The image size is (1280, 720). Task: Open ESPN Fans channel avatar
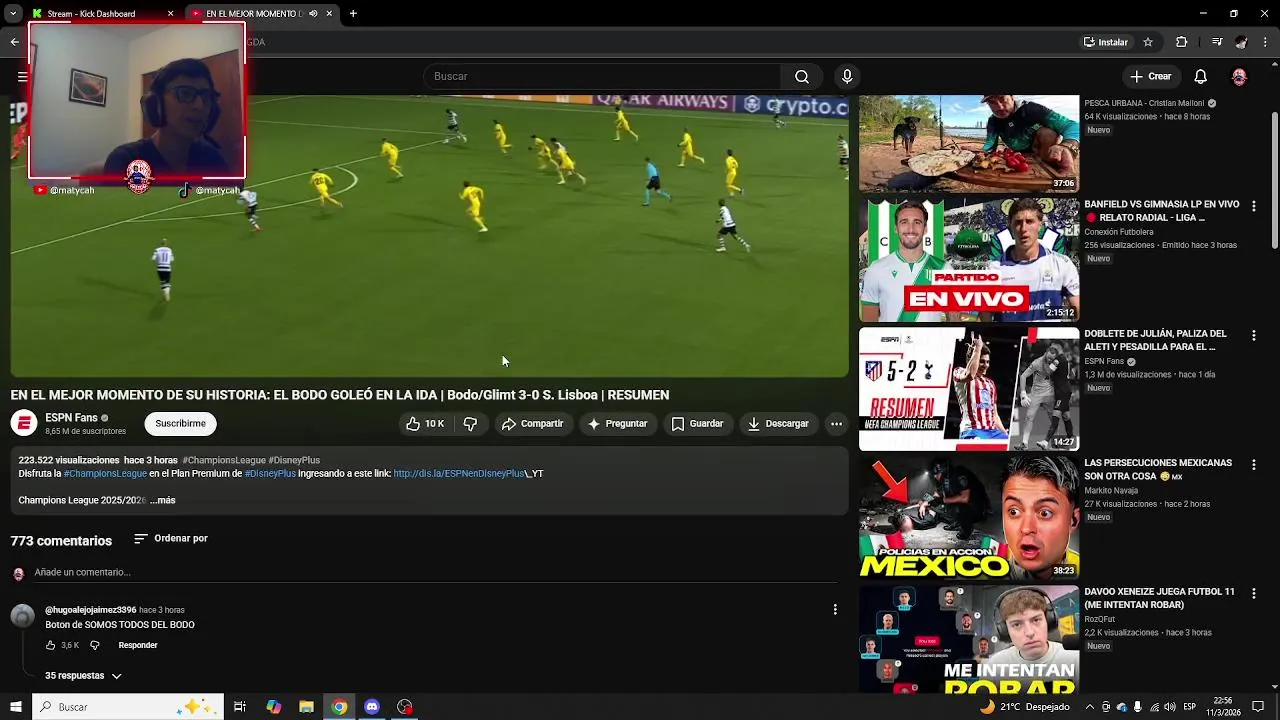(x=24, y=424)
